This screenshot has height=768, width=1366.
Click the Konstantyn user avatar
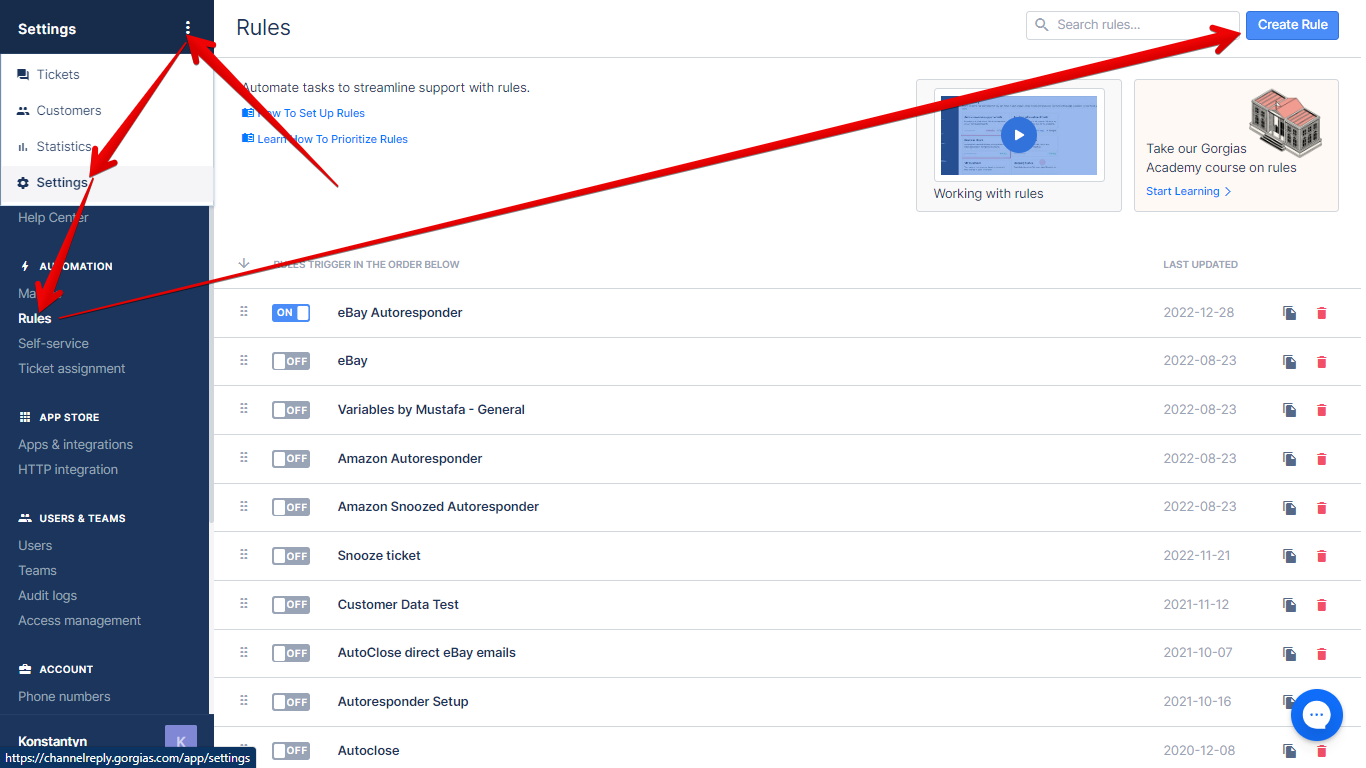pyautogui.click(x=181, y=741)
